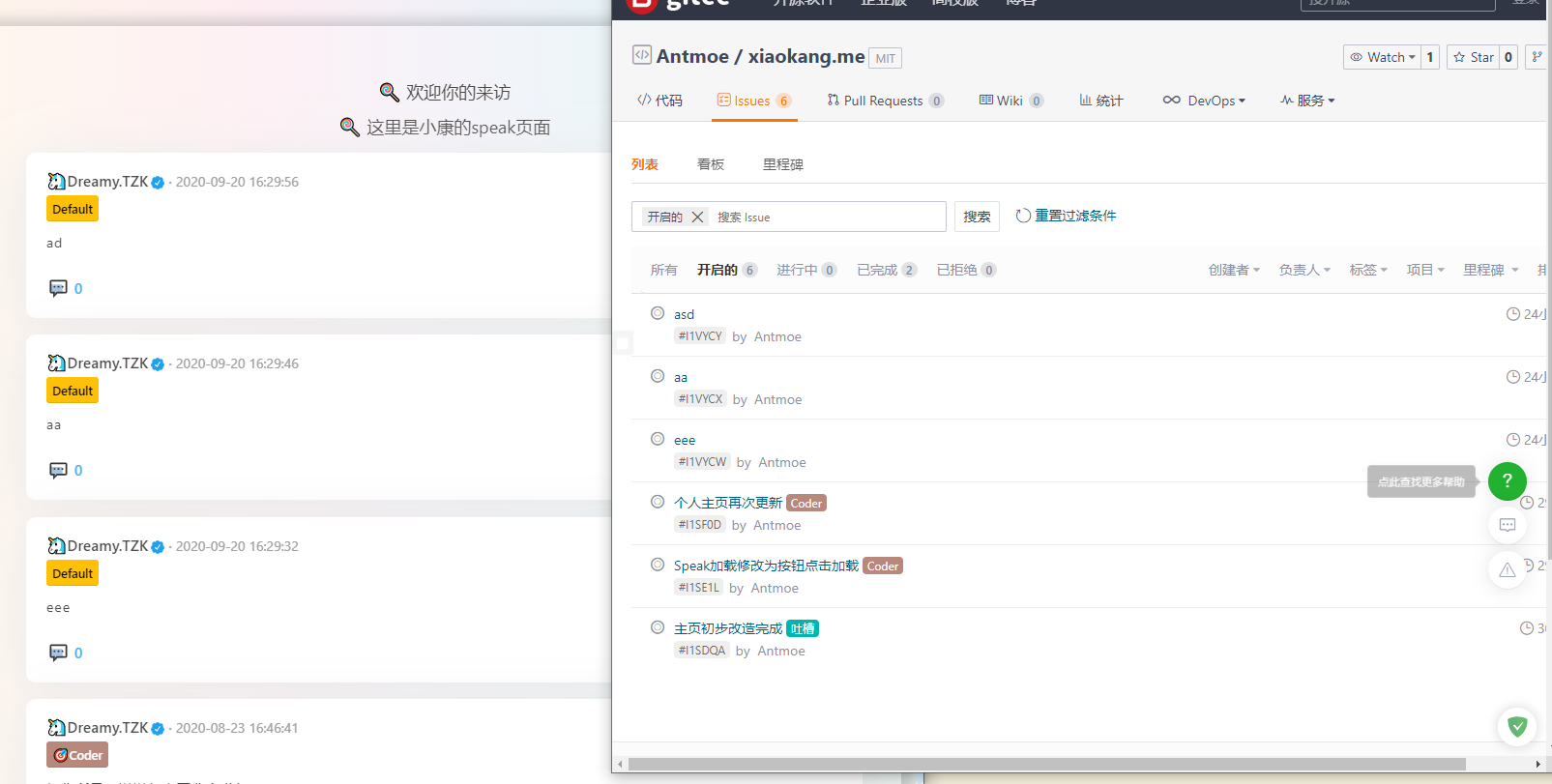Image resolution: width=1552 pixels, height=784 pixels.
Task: Click Coder label on speak page post
Action: 77,755
